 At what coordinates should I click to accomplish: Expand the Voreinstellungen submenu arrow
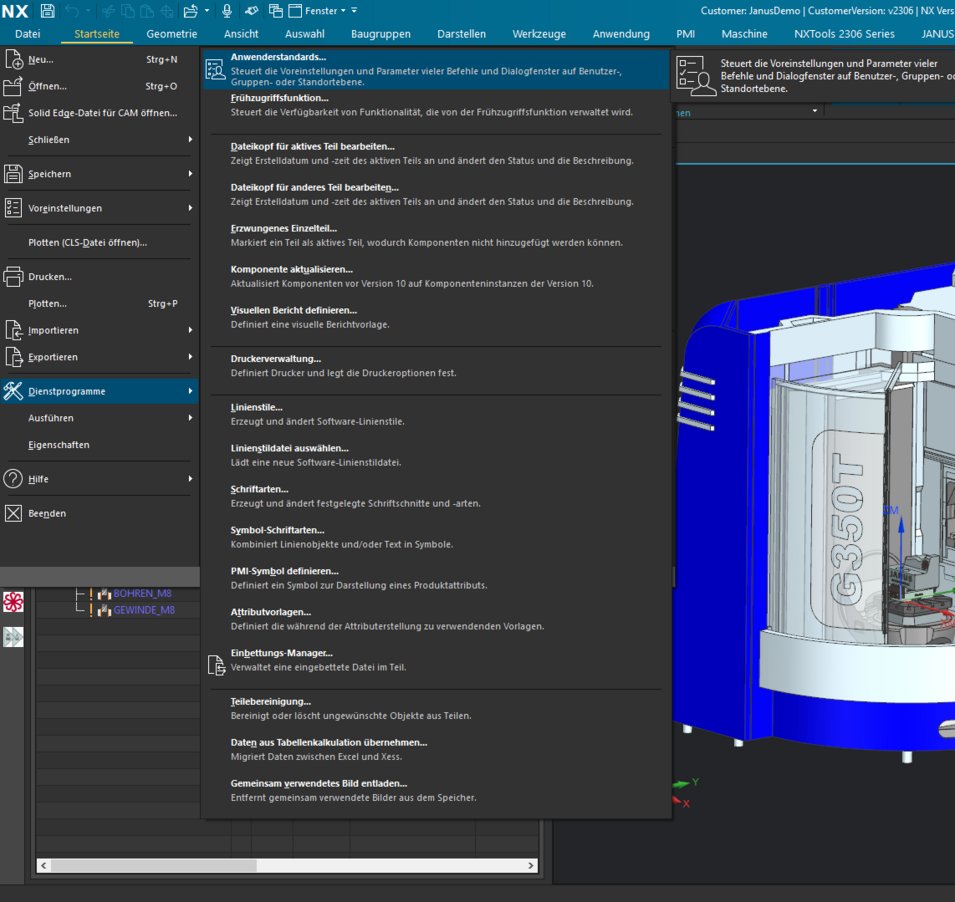coord(190,208)
